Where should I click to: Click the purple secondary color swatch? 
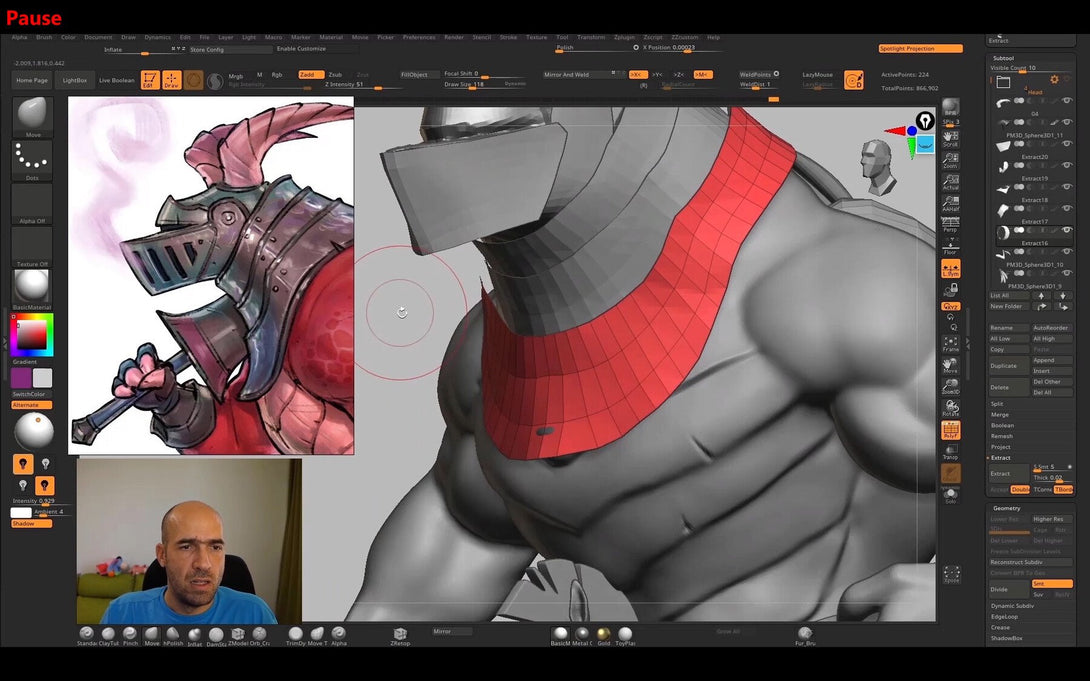point(21,378)
